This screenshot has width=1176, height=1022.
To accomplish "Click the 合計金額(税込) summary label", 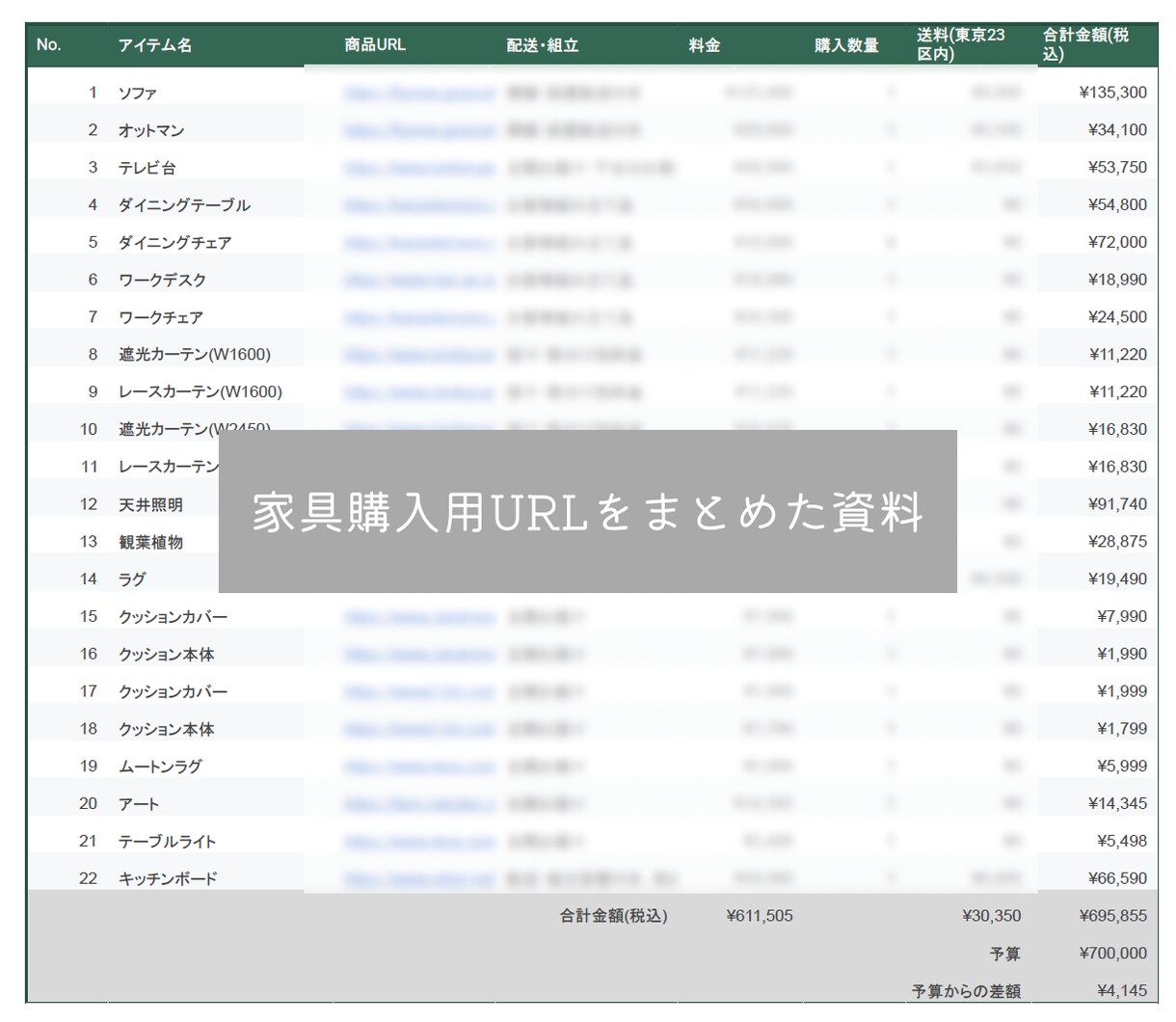I will point(613,916).
